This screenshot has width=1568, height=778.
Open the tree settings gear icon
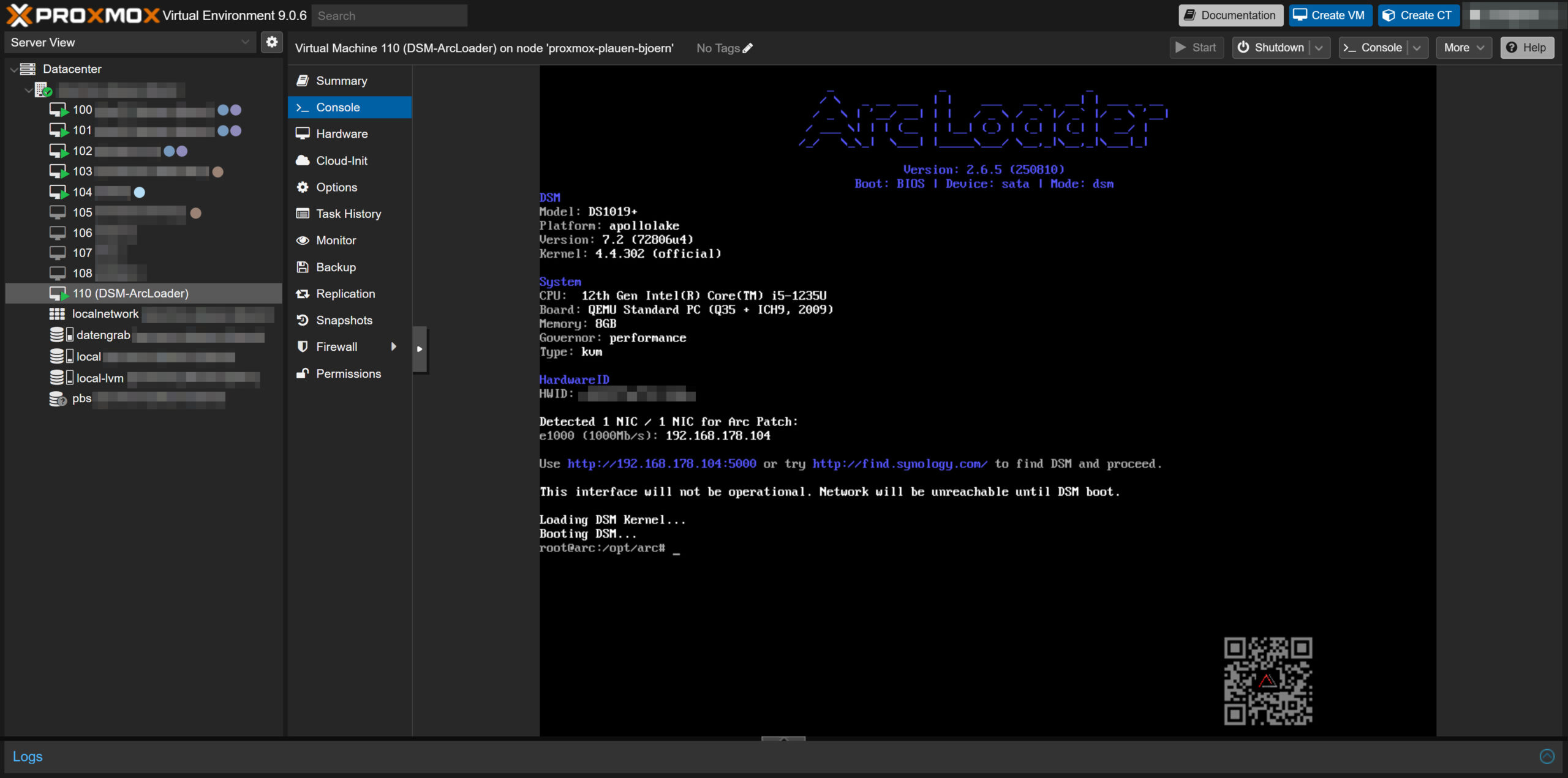click(272, 42)
